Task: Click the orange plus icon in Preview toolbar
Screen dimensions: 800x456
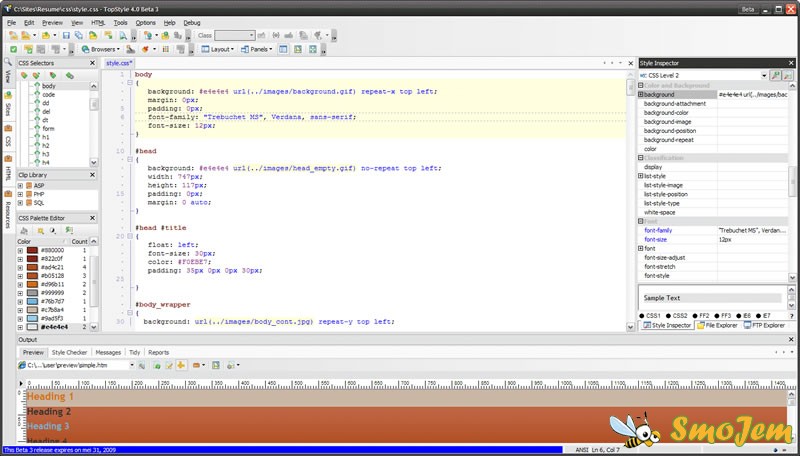Action: click(181, 365)
